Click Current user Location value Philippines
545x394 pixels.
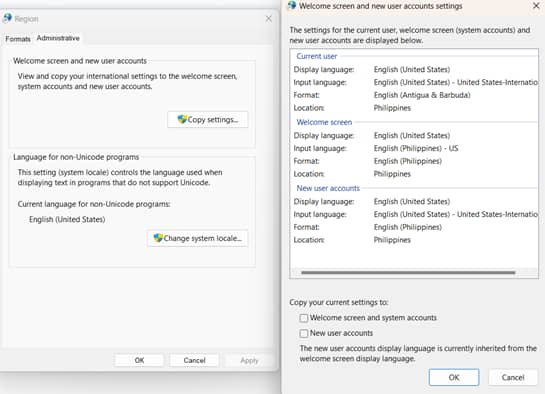[392, 108]
